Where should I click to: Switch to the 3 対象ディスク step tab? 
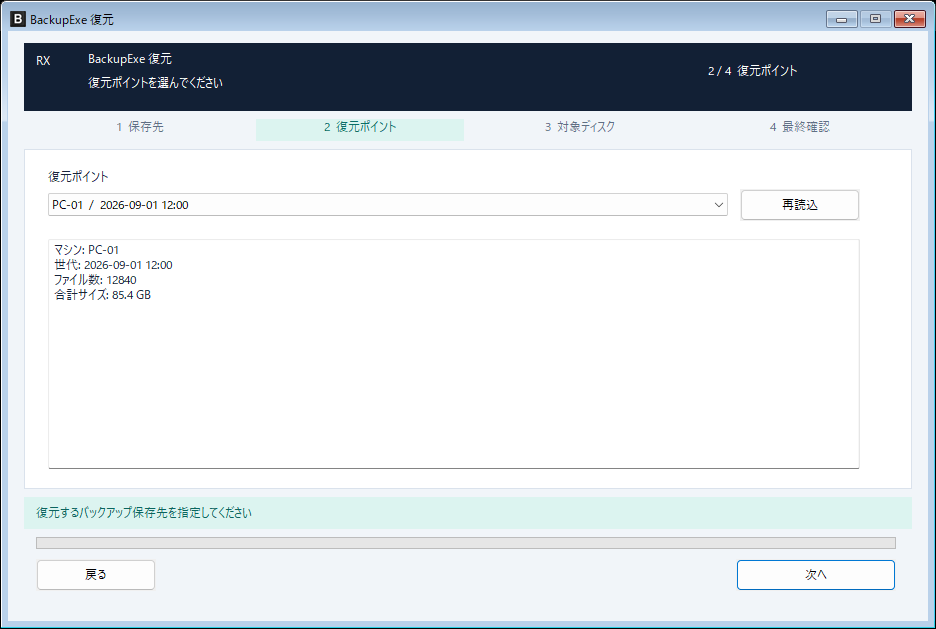pos(580,127)
